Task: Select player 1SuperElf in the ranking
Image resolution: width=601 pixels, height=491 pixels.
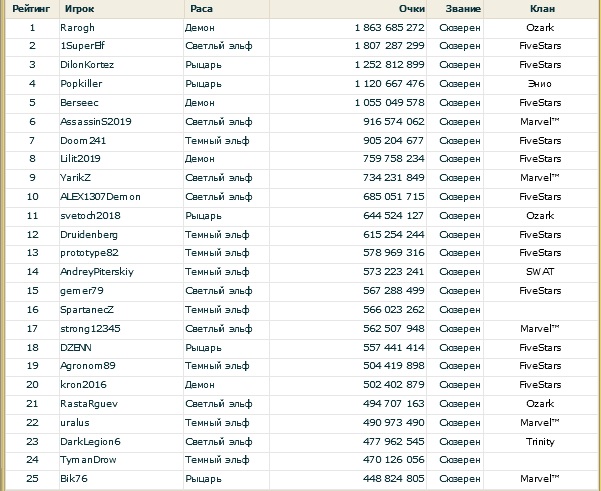Action: pos(83,46)
